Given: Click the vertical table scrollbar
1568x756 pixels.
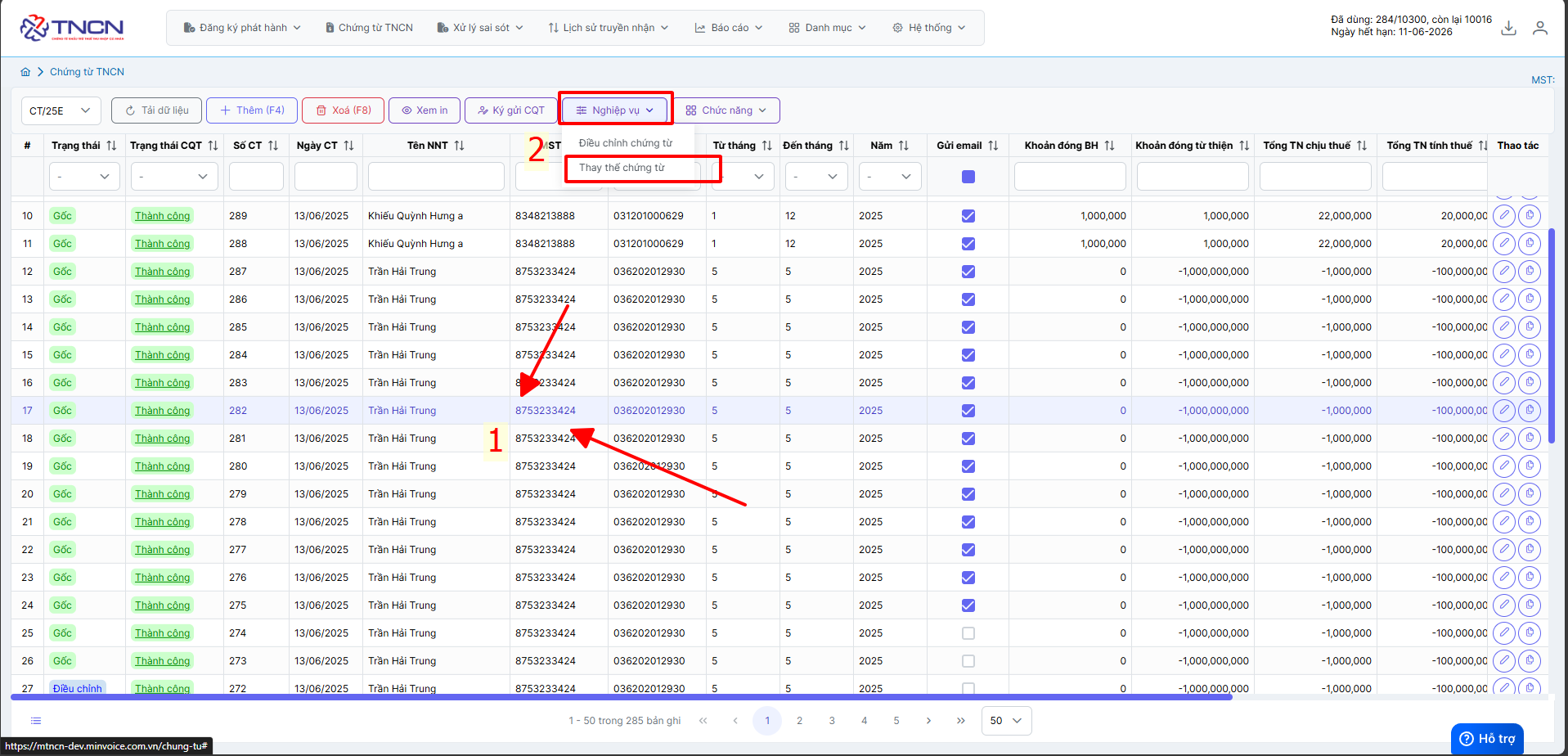Looking at the screenshot, I should point(1552,338).
